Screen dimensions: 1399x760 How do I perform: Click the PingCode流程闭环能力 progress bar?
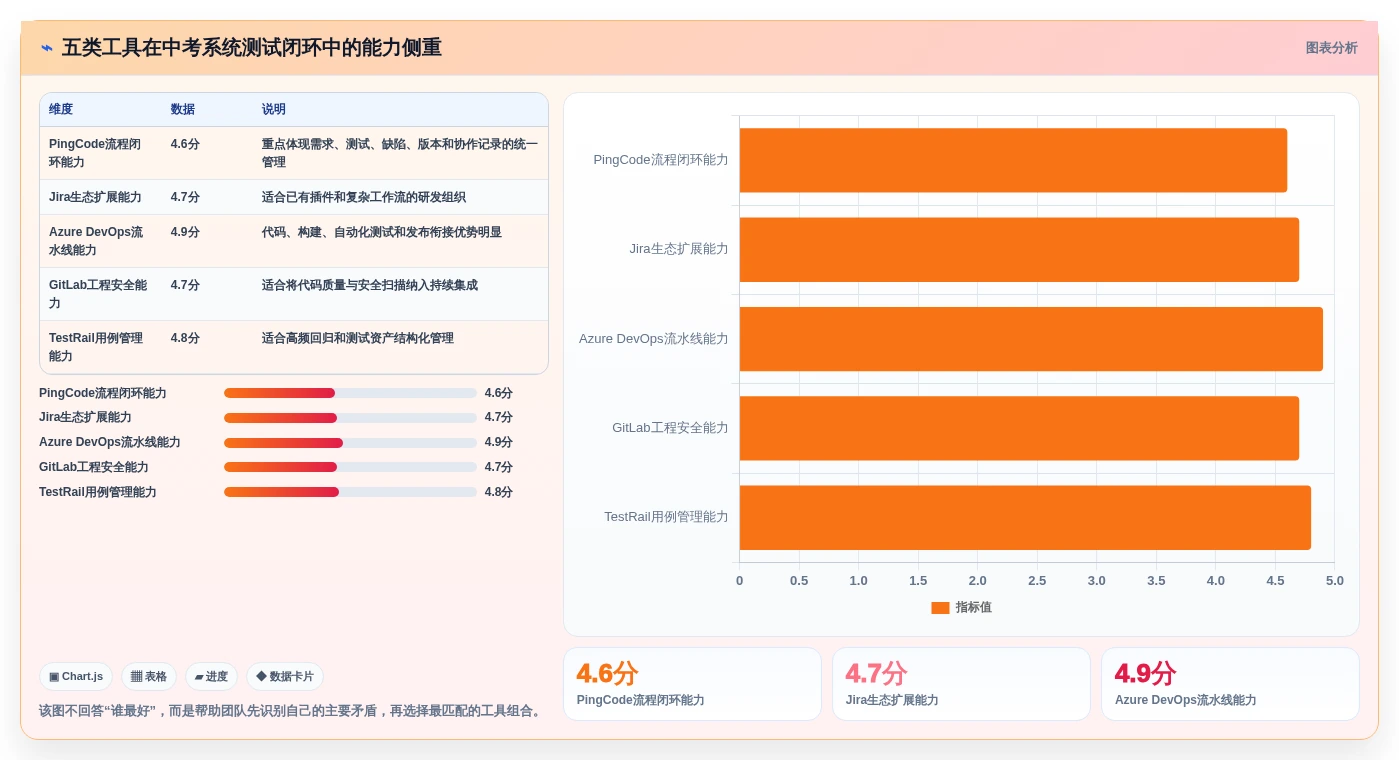[350, 393]
